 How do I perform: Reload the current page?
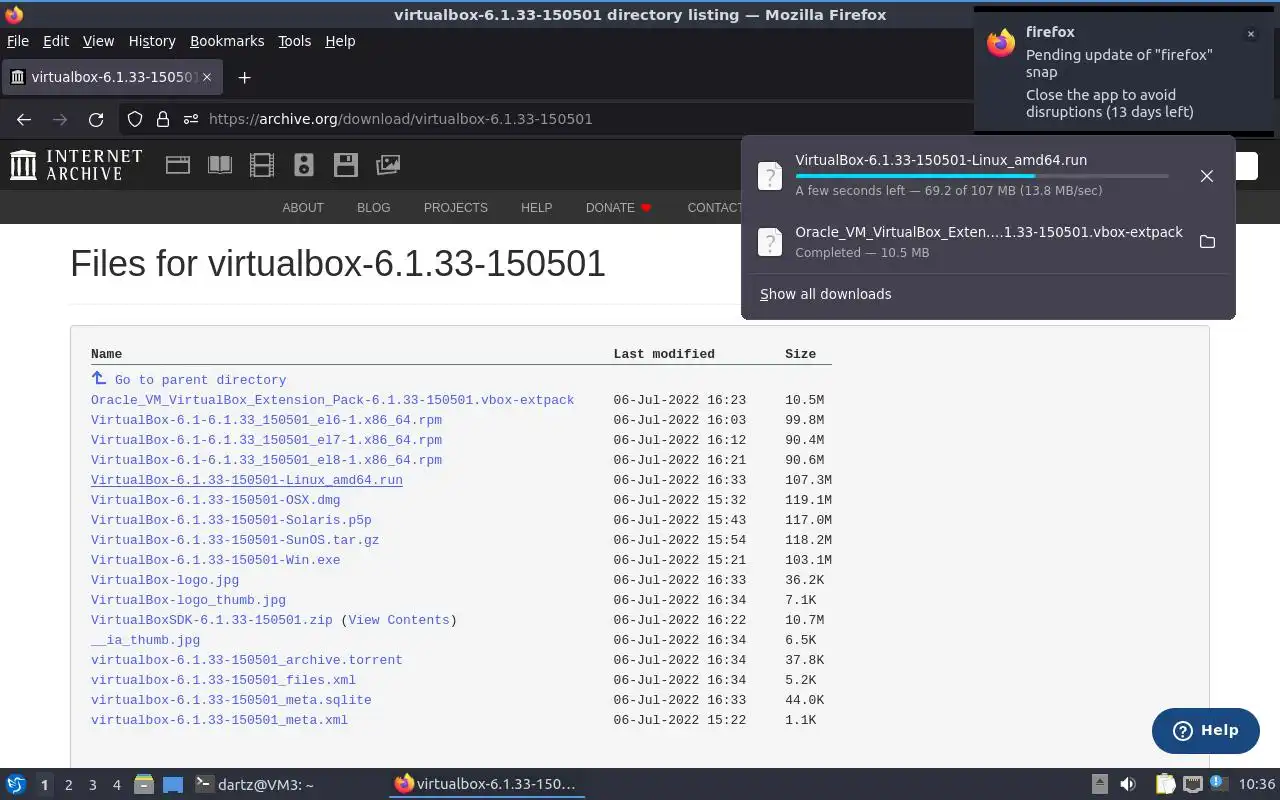click(96, 119)
